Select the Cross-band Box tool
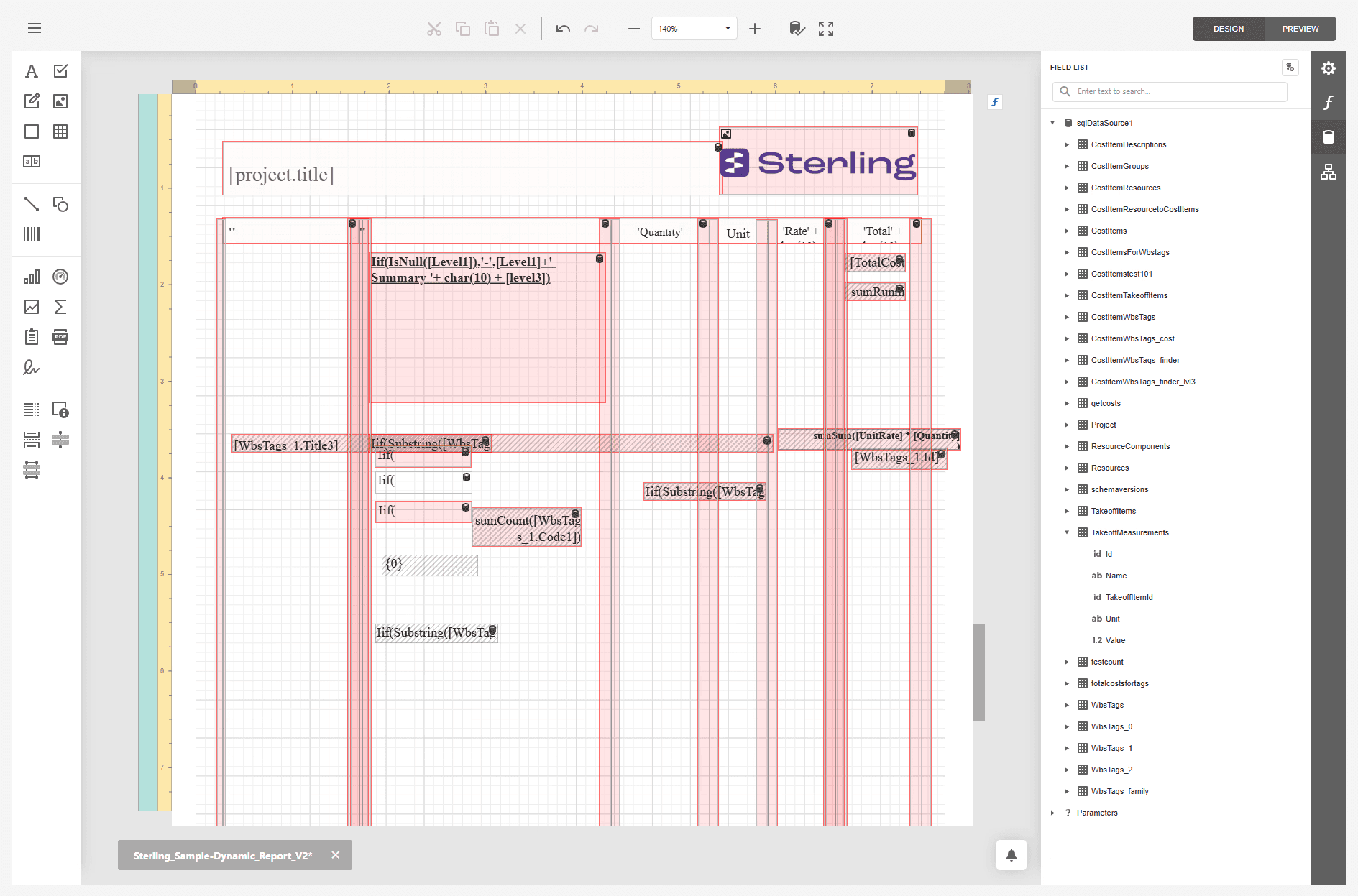Screen dimensions: 1358x896 point(32,470)
